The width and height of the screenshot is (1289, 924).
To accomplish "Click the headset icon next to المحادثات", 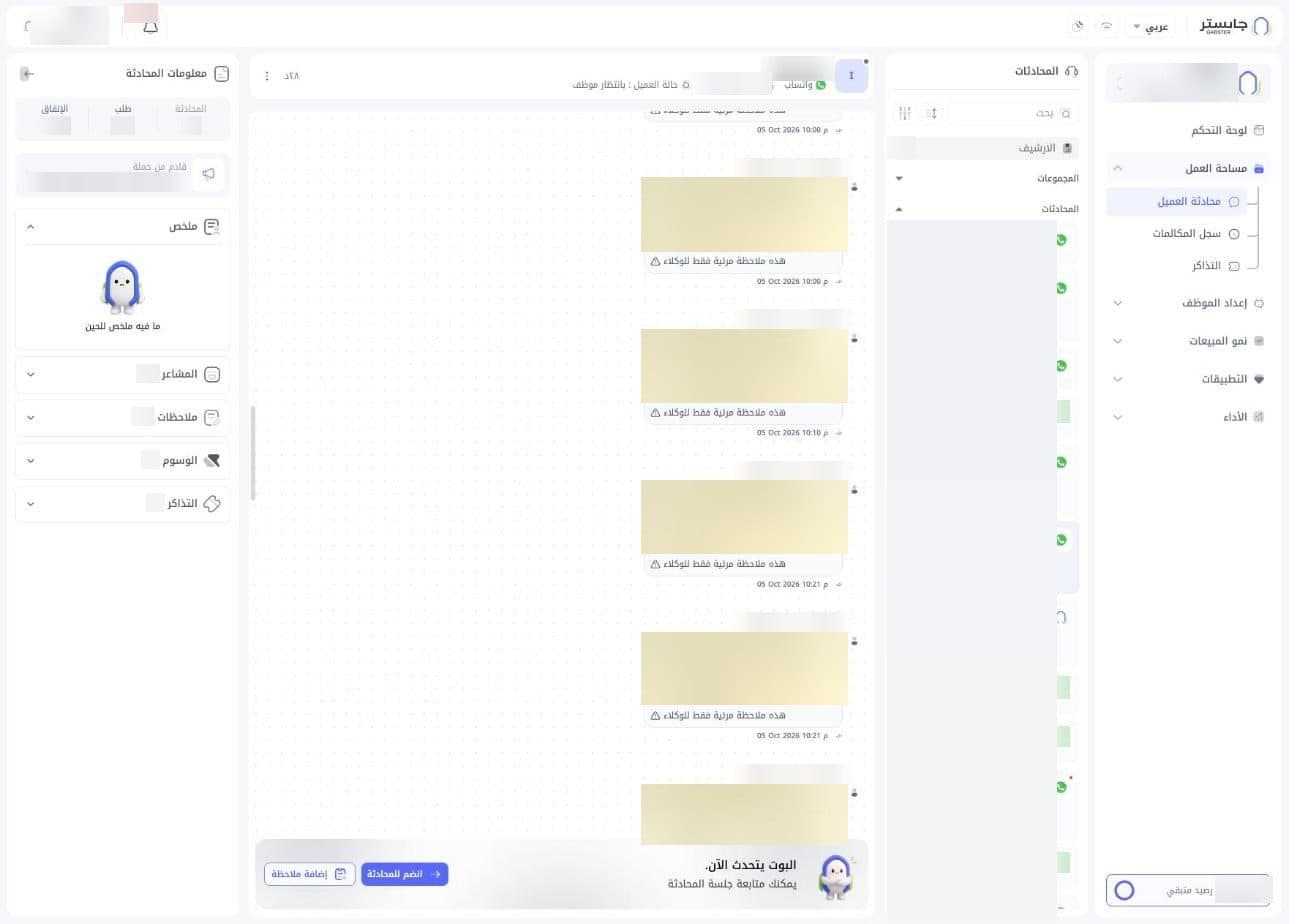I will (x=1072, y=71).
